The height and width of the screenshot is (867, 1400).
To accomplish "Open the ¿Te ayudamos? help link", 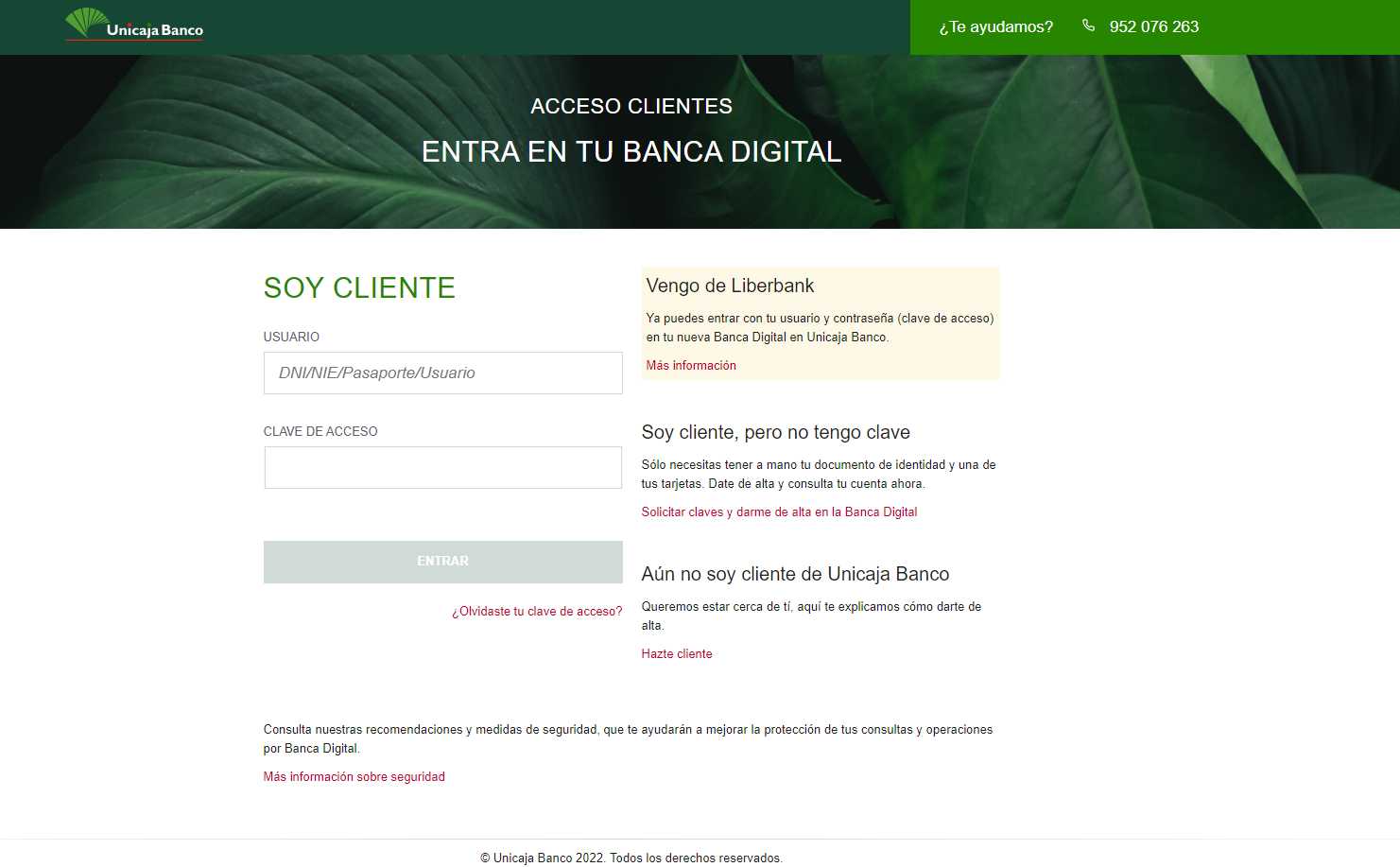I will coord(995,26).
